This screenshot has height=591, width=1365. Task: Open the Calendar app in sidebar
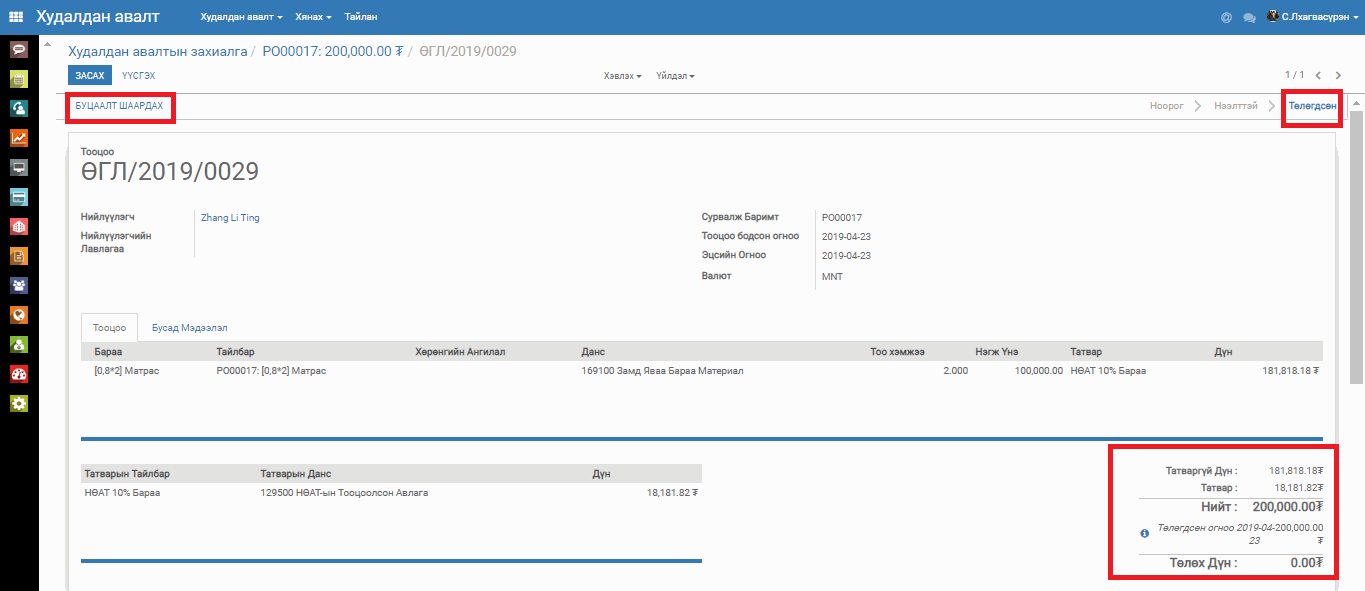(18, 79)
